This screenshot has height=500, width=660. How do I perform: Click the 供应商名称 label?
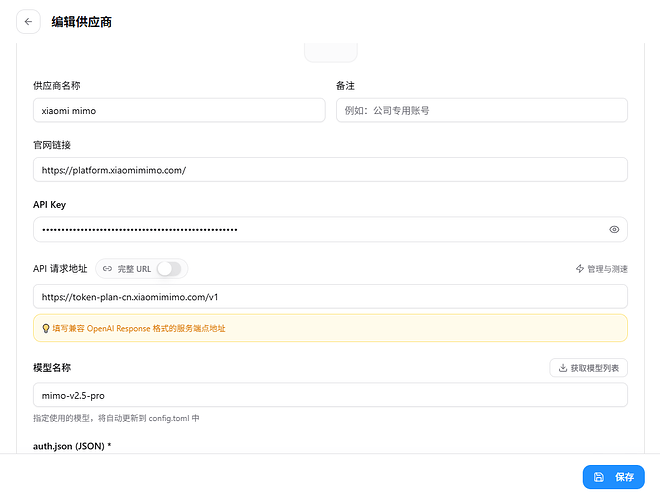[56, 86]
